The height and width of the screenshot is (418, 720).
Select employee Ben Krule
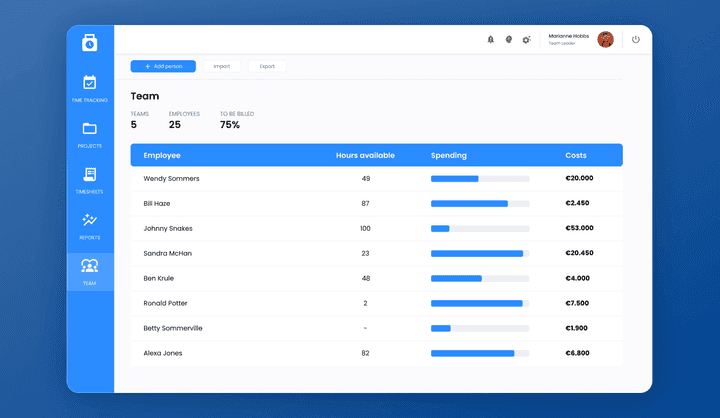pos(158,278)
